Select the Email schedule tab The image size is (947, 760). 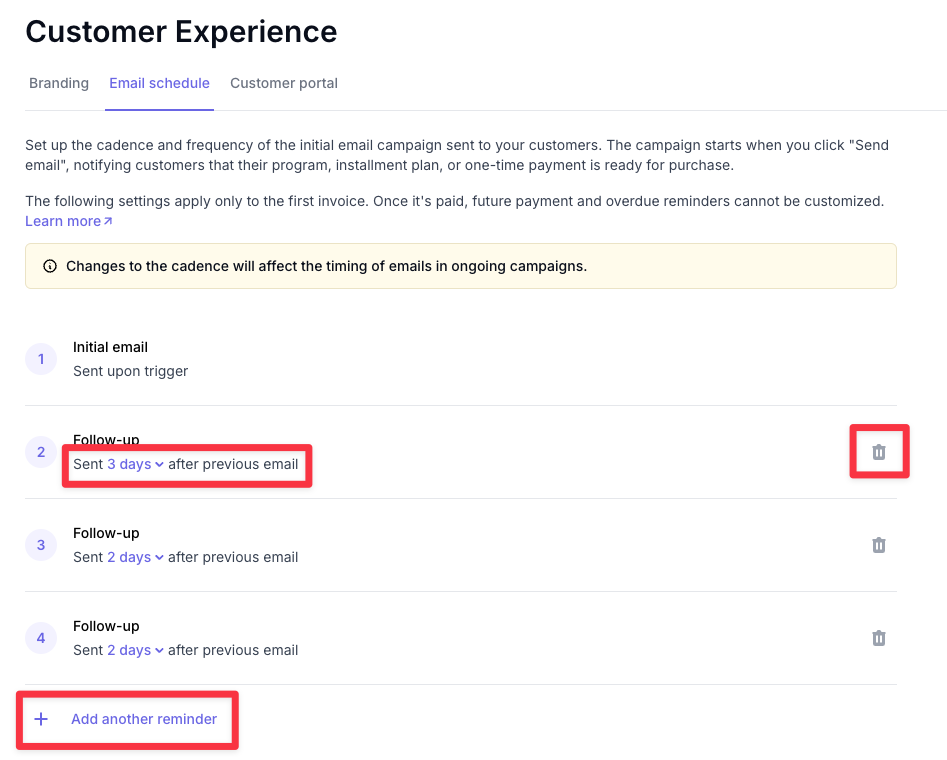click(x=159, y=83)
